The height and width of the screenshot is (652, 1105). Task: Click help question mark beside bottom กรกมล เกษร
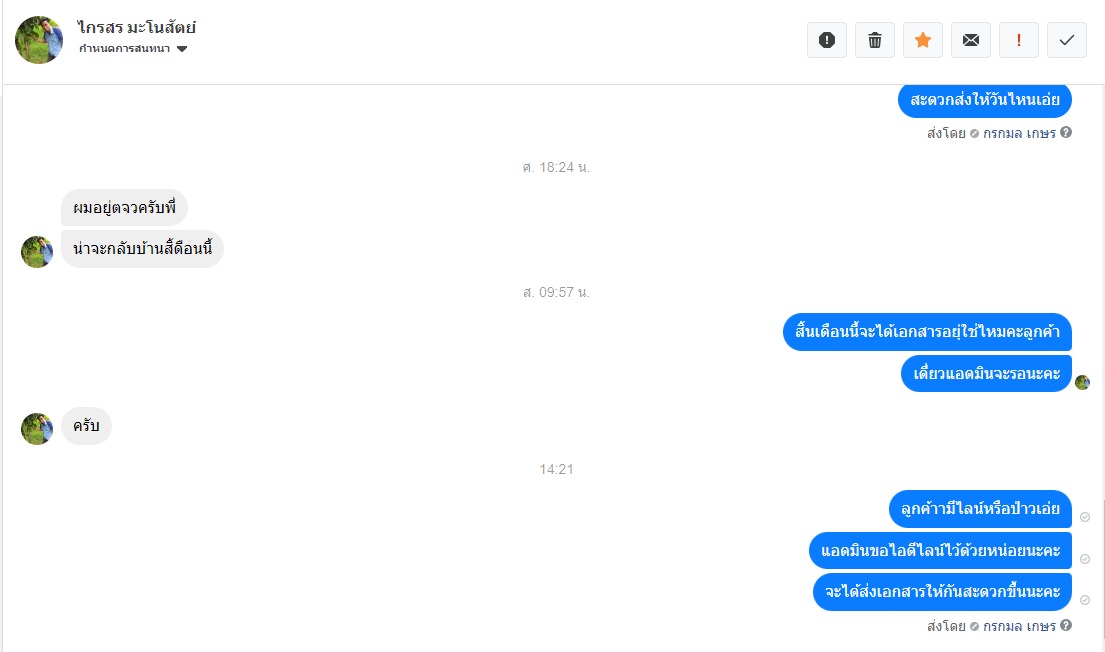click(1066, 625)
